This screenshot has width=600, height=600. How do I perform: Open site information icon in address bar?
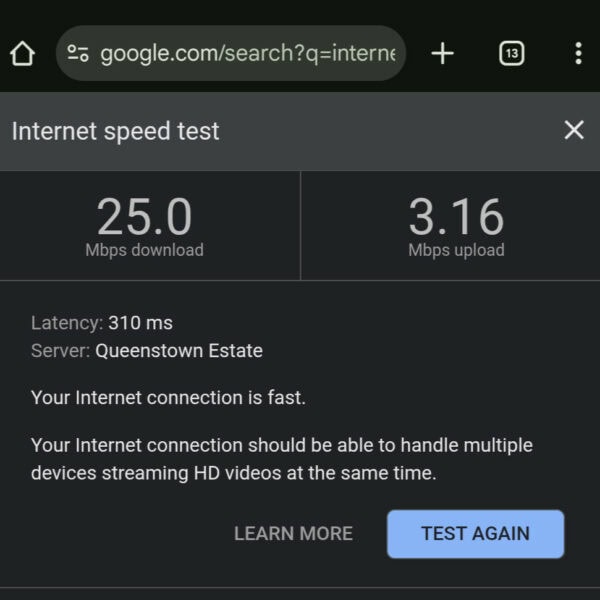click(x=78, y=54)
